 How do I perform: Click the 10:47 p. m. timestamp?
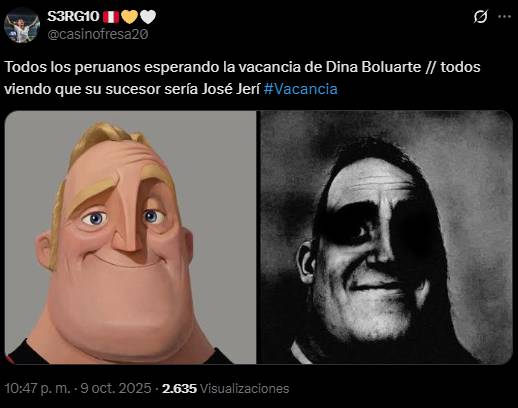37,389
